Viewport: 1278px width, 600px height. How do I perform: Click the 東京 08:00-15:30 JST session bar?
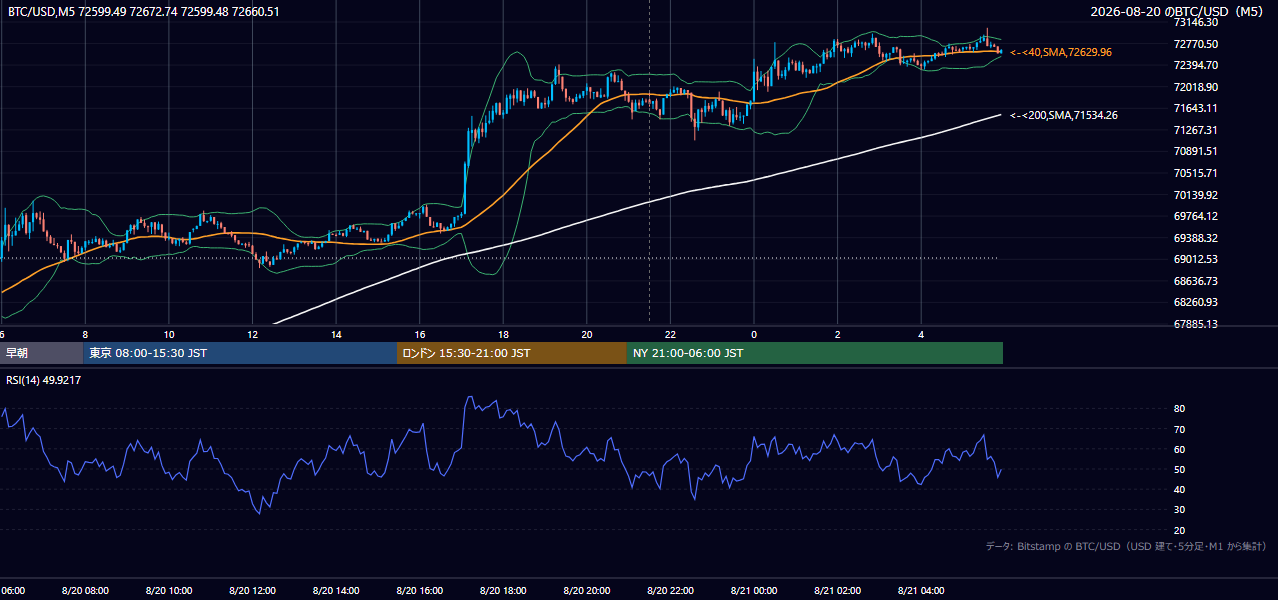pyautogui.click(x=240, y=353)
